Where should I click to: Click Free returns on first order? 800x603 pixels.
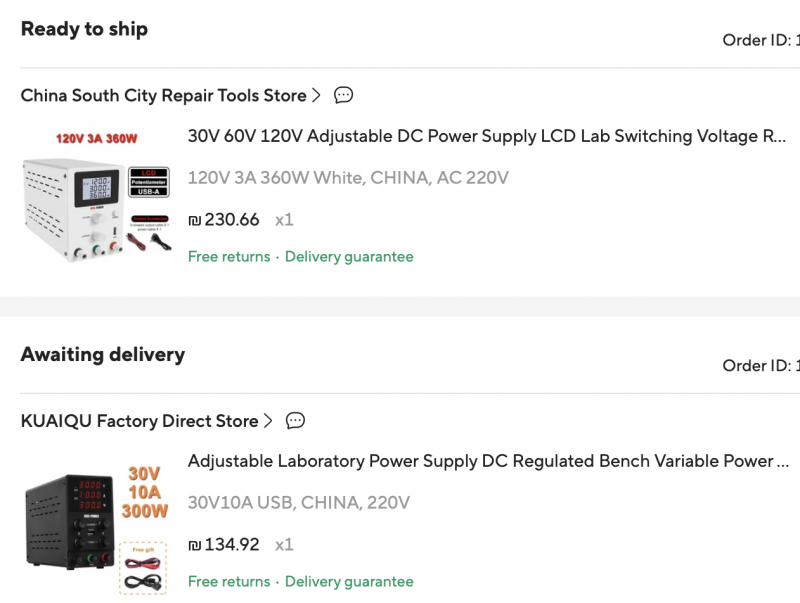[x=229, y=257]
